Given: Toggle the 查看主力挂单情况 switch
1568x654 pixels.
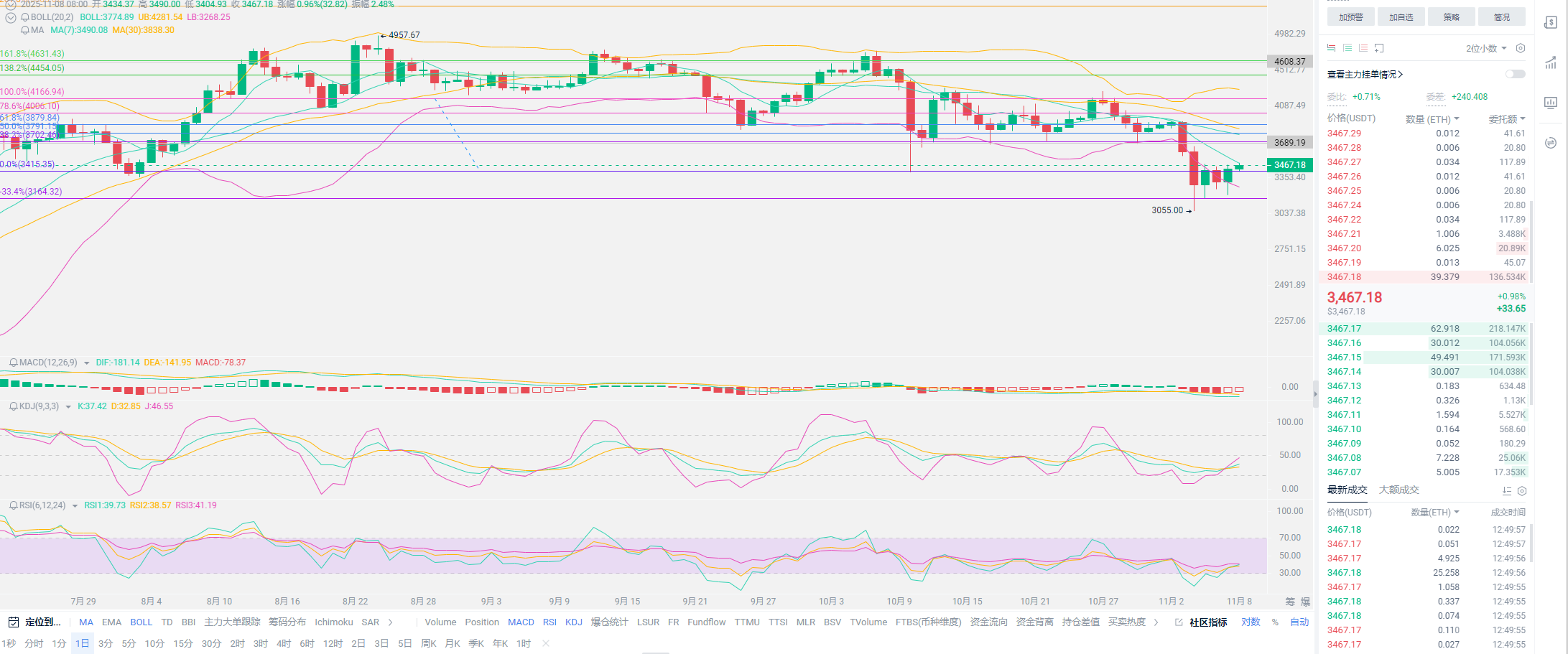Looking at the screenshot, I should tap(1515, 74).
